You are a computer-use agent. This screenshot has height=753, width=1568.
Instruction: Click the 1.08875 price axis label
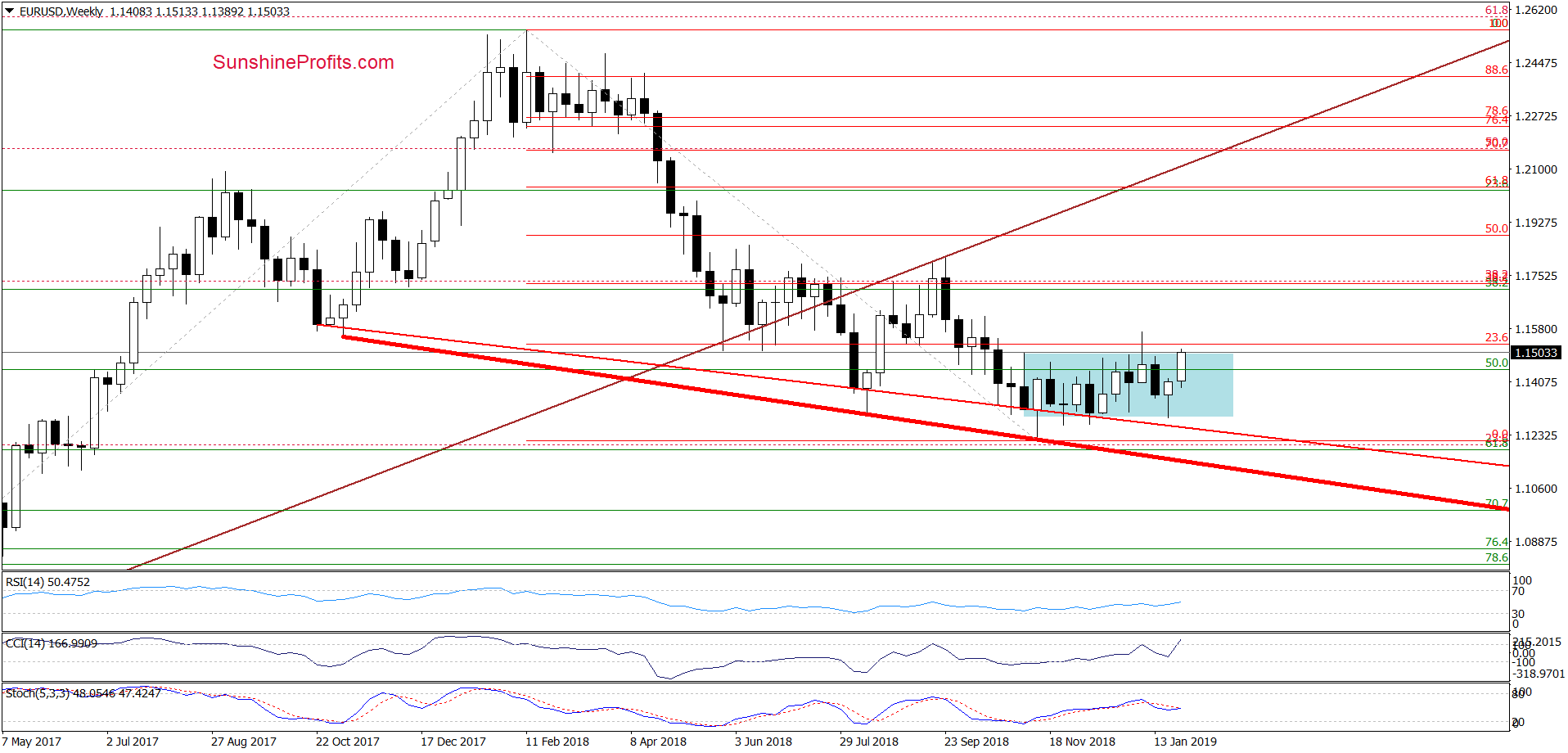coord(1536,542)
